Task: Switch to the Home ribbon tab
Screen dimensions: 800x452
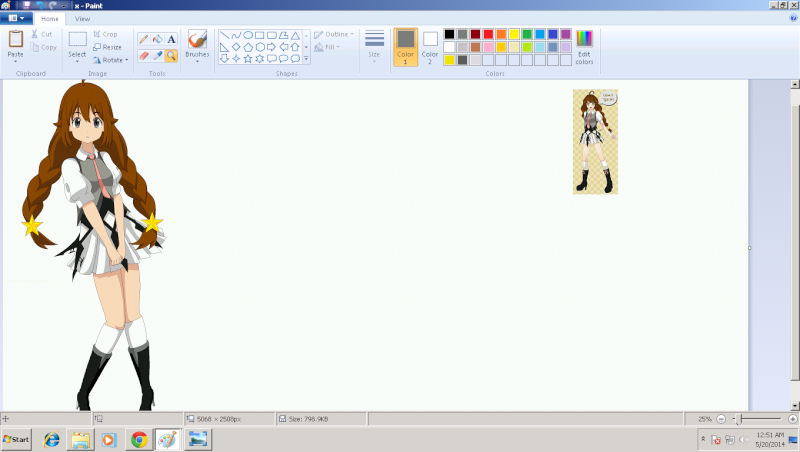Action: [x=49, y=18]
